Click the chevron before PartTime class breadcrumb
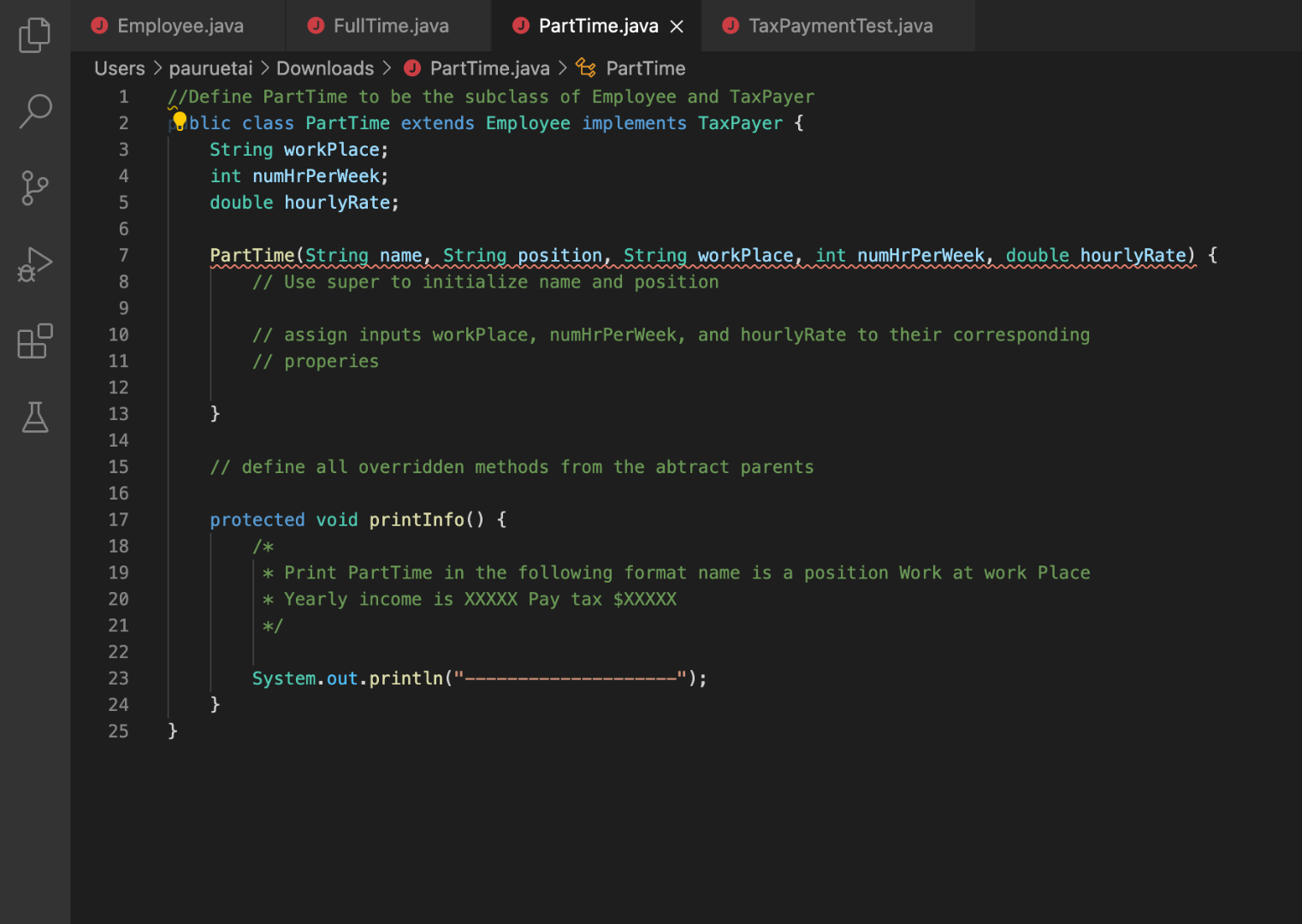Viewport: 1302px width, 924px height. pos(563,68)
